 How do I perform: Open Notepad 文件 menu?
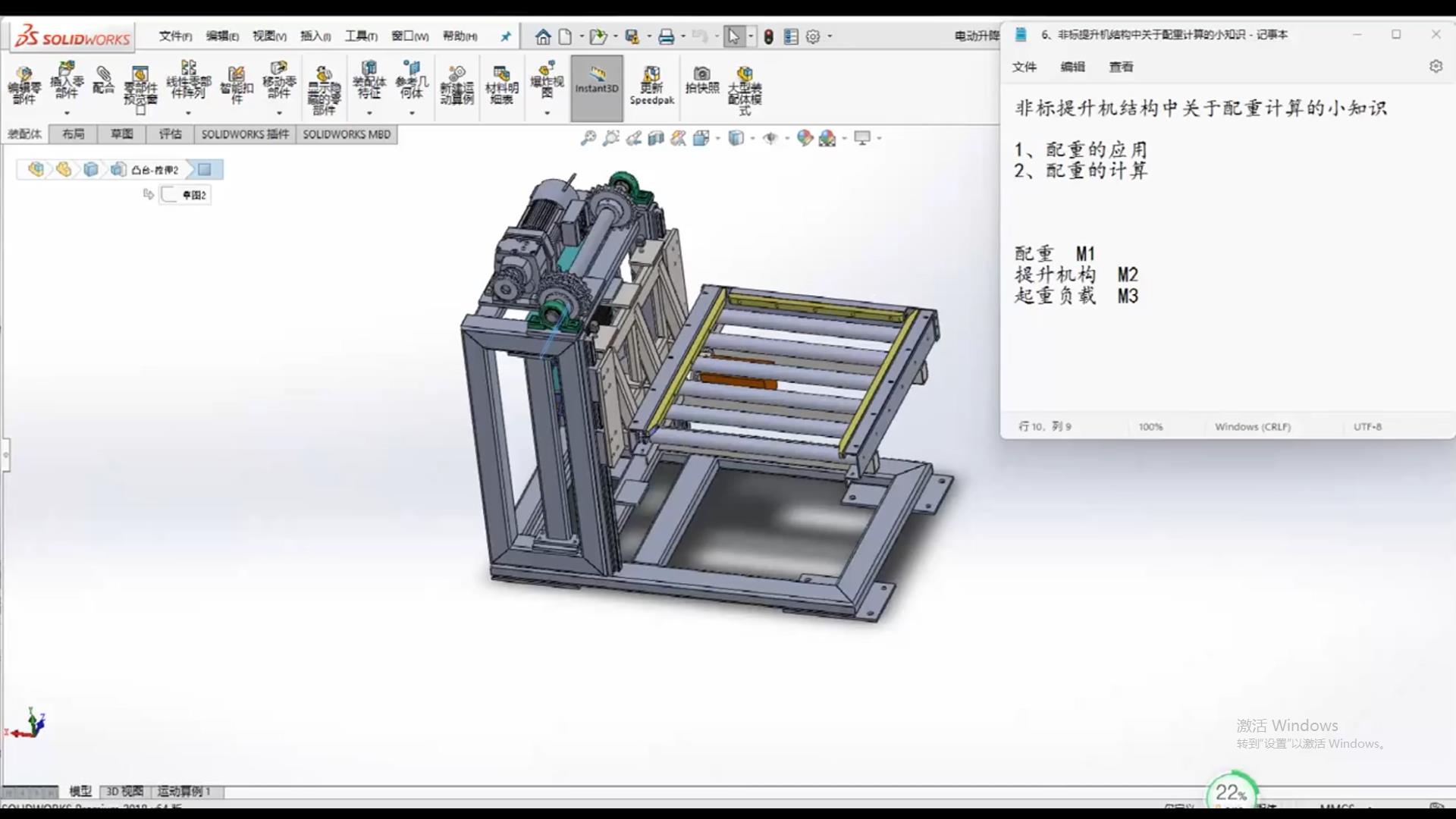(1024, 67)
